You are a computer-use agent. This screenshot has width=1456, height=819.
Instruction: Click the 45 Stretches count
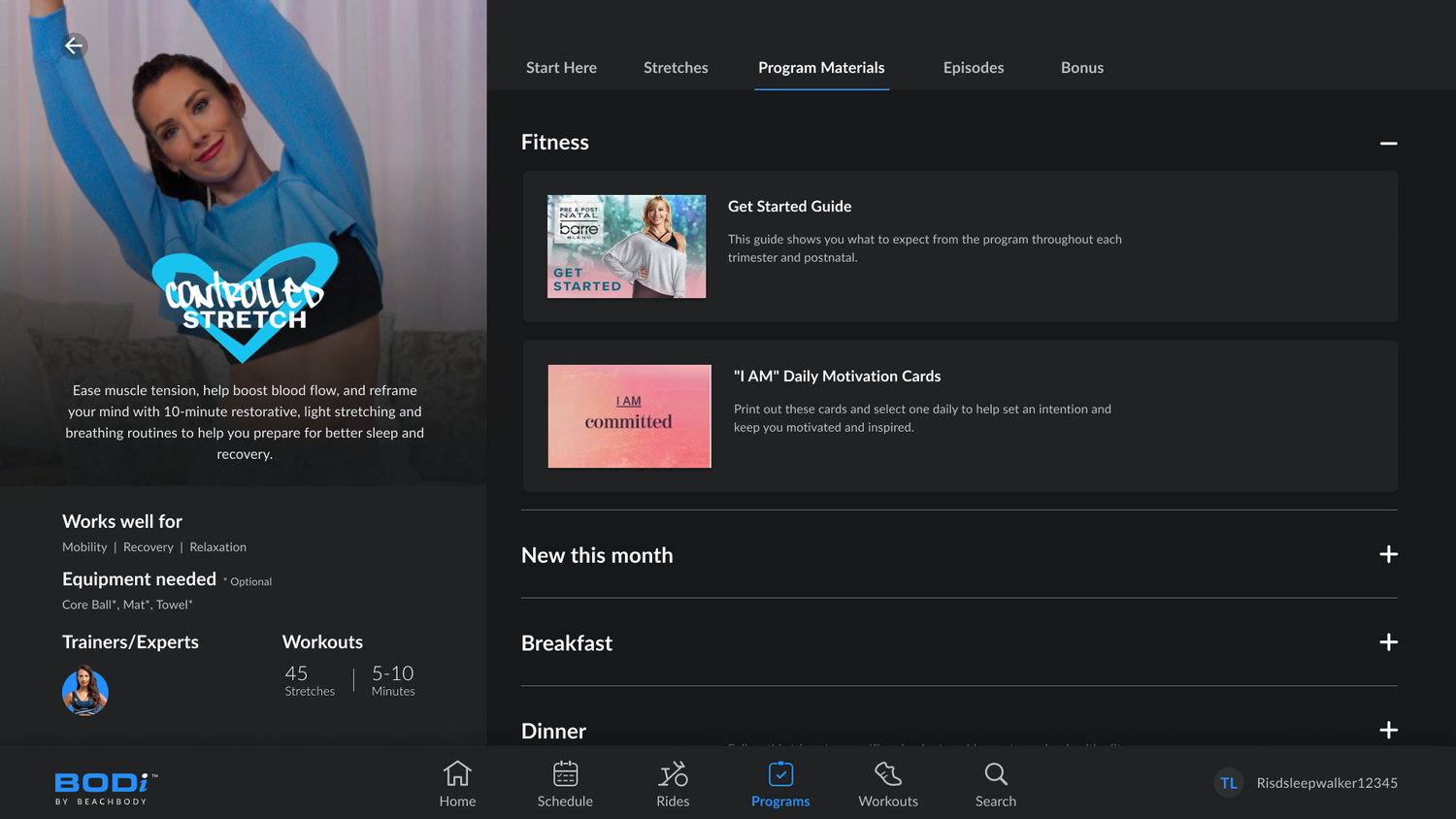click(310, 680)
